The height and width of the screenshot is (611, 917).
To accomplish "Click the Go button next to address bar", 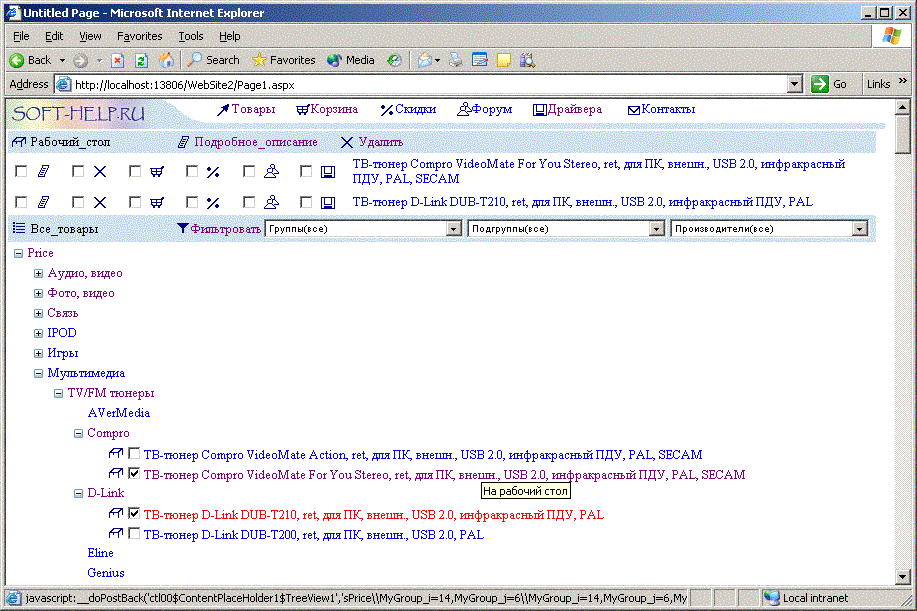I will (x=829, y=84).
